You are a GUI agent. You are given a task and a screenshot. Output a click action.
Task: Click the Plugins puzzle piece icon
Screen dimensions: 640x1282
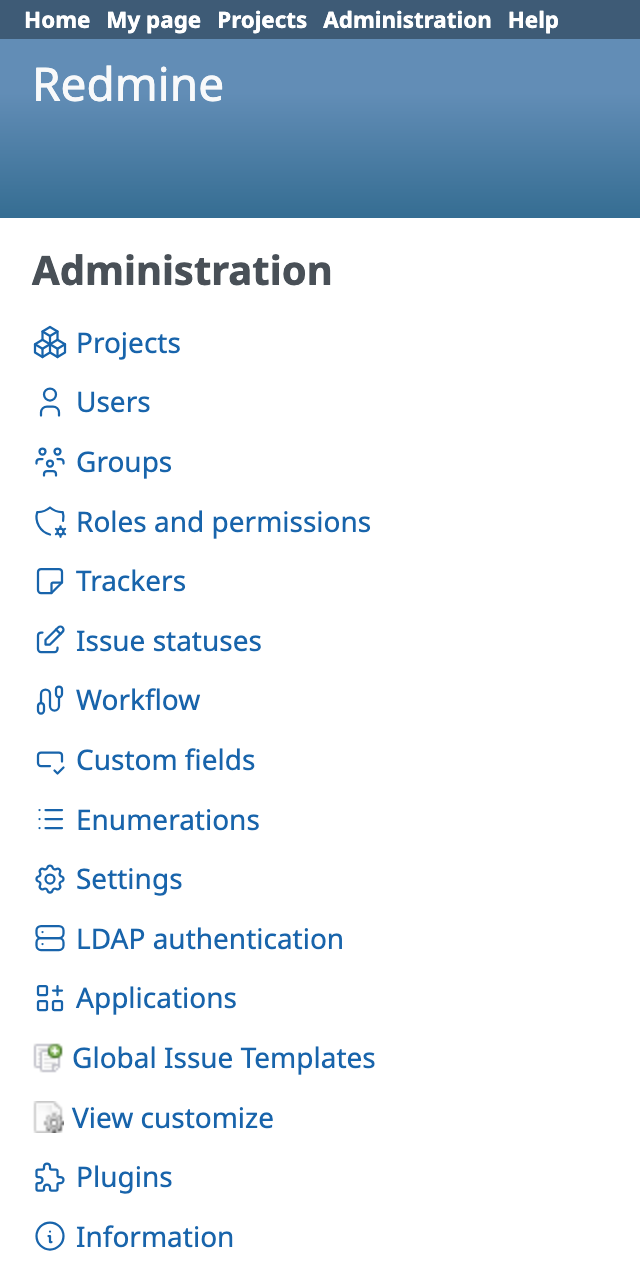tap(49, 1178)
